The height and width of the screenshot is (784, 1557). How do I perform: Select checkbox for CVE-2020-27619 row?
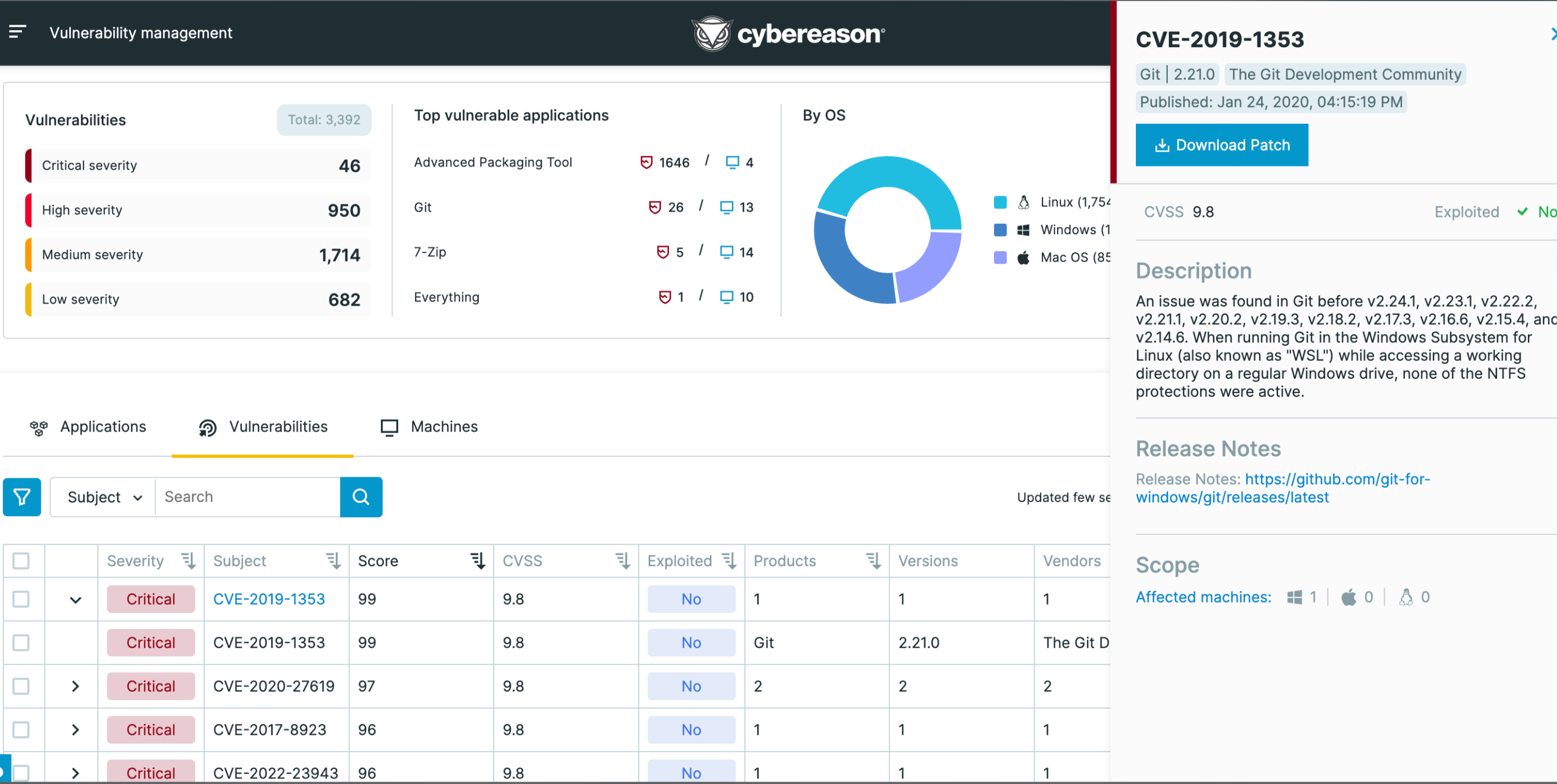pyautogui.click(x=21, y=686)
